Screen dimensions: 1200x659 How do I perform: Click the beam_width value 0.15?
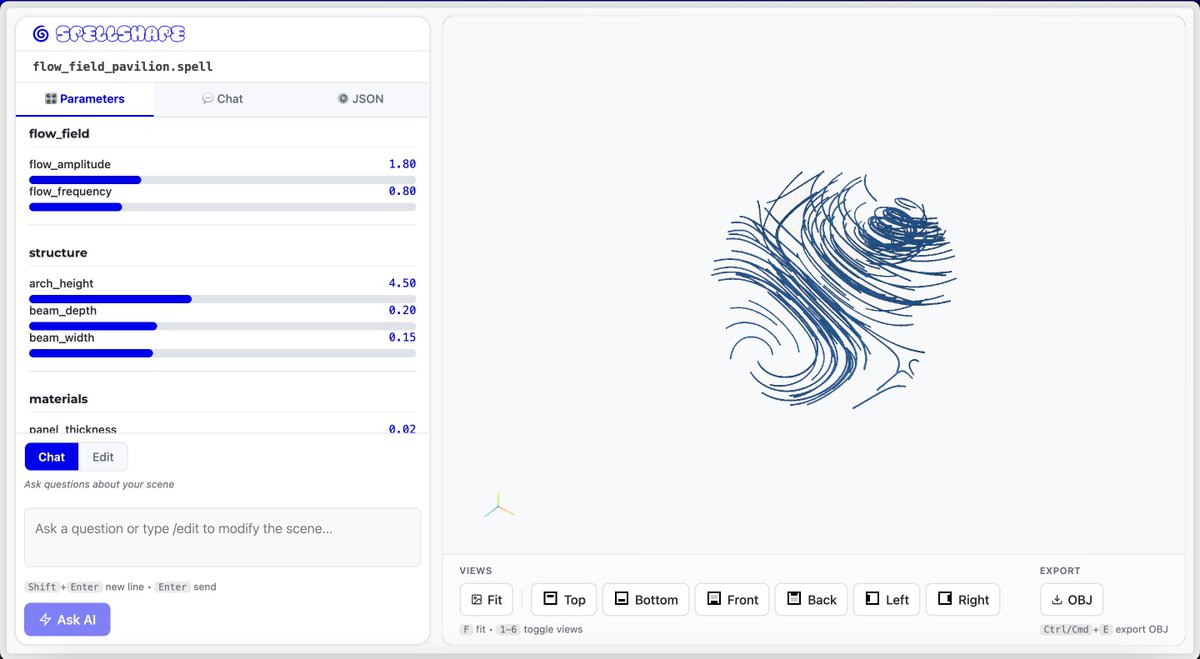click(402, 337)
